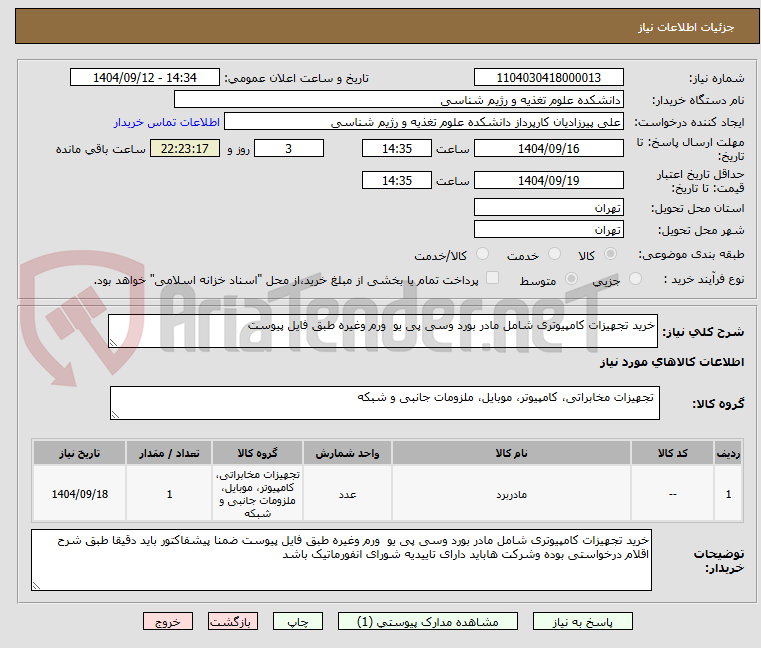The width and height of the screenshot is (761, 648).
Task: Click the تعداد / مقدار column header
Action: click(169, 453)
